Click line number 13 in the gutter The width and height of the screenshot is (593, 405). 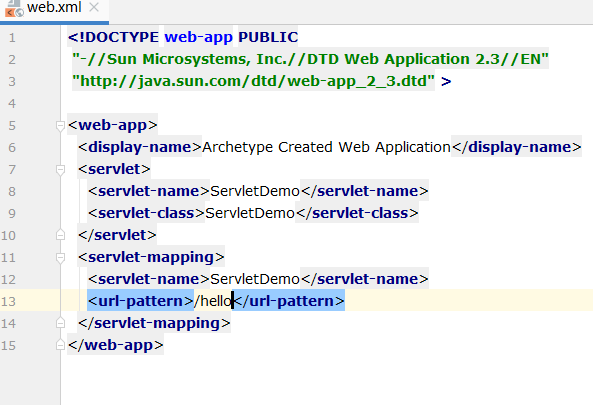coord(8,301)
